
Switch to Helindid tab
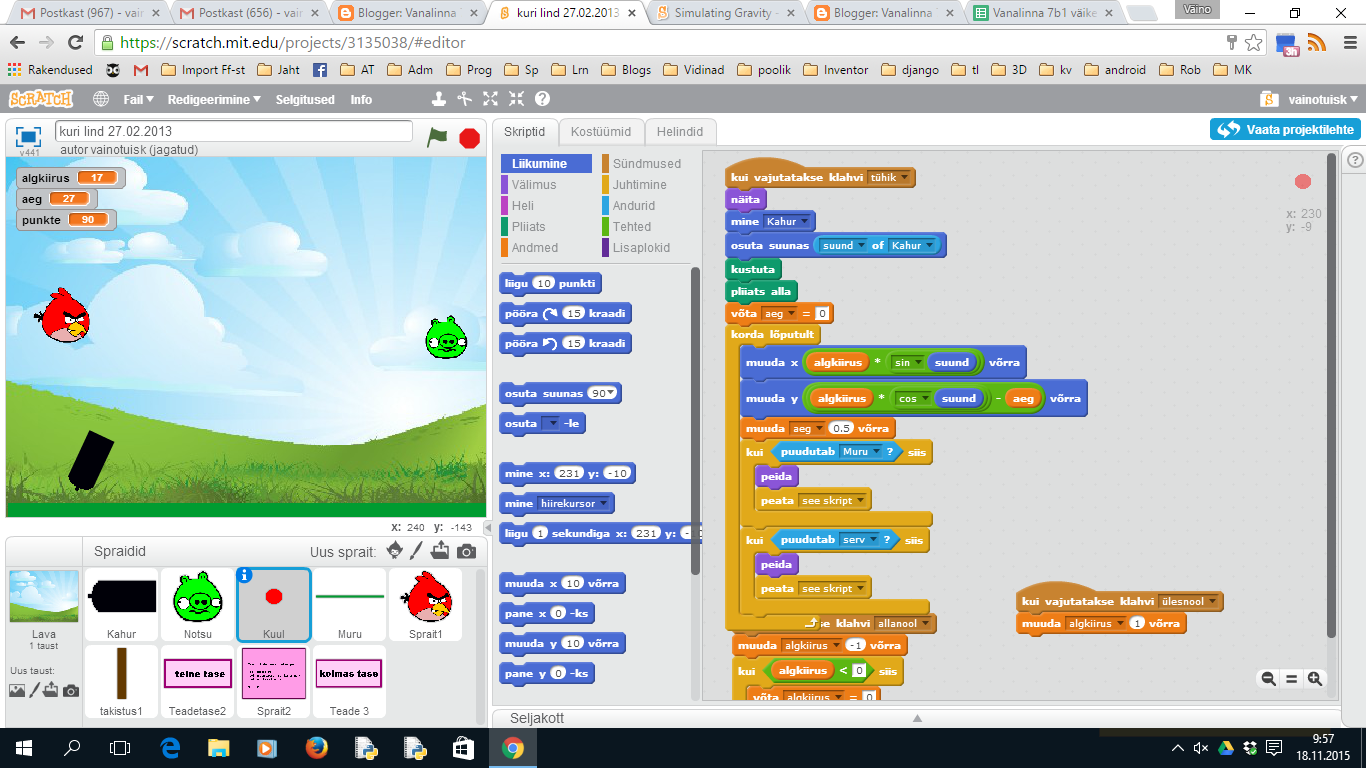point(680,132)
